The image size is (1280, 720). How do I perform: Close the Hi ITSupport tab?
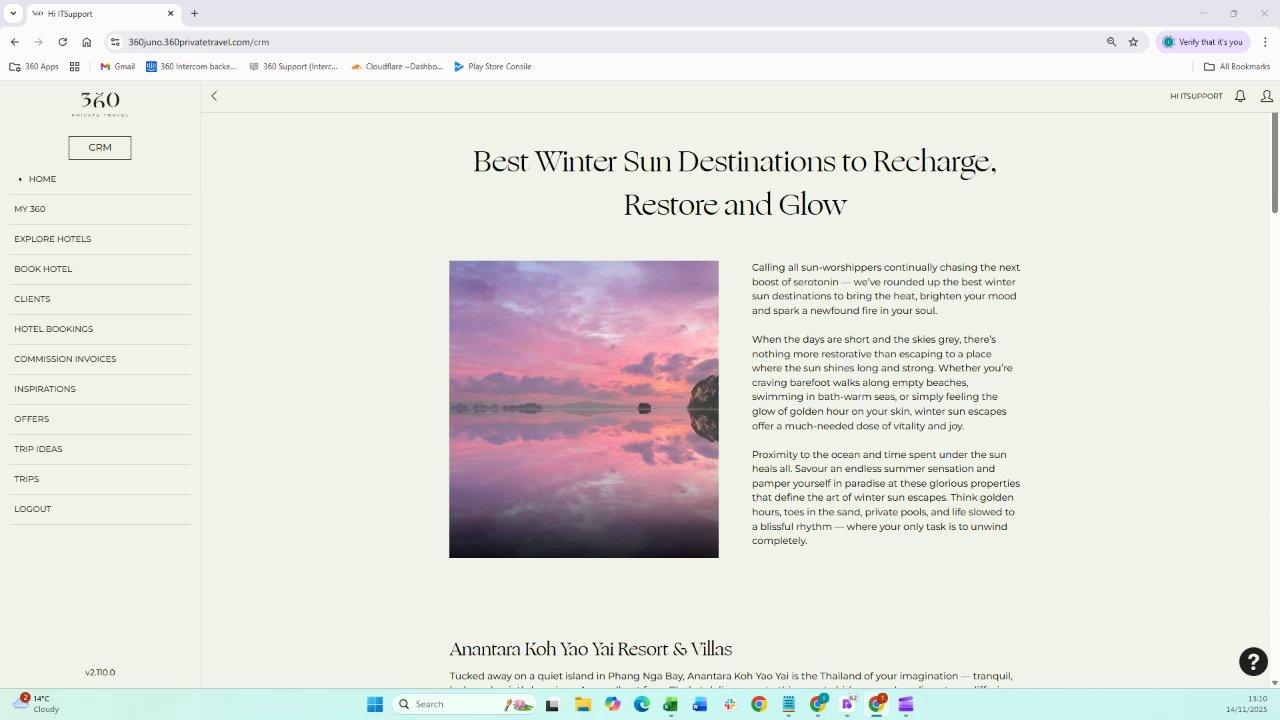pos(170,14)
